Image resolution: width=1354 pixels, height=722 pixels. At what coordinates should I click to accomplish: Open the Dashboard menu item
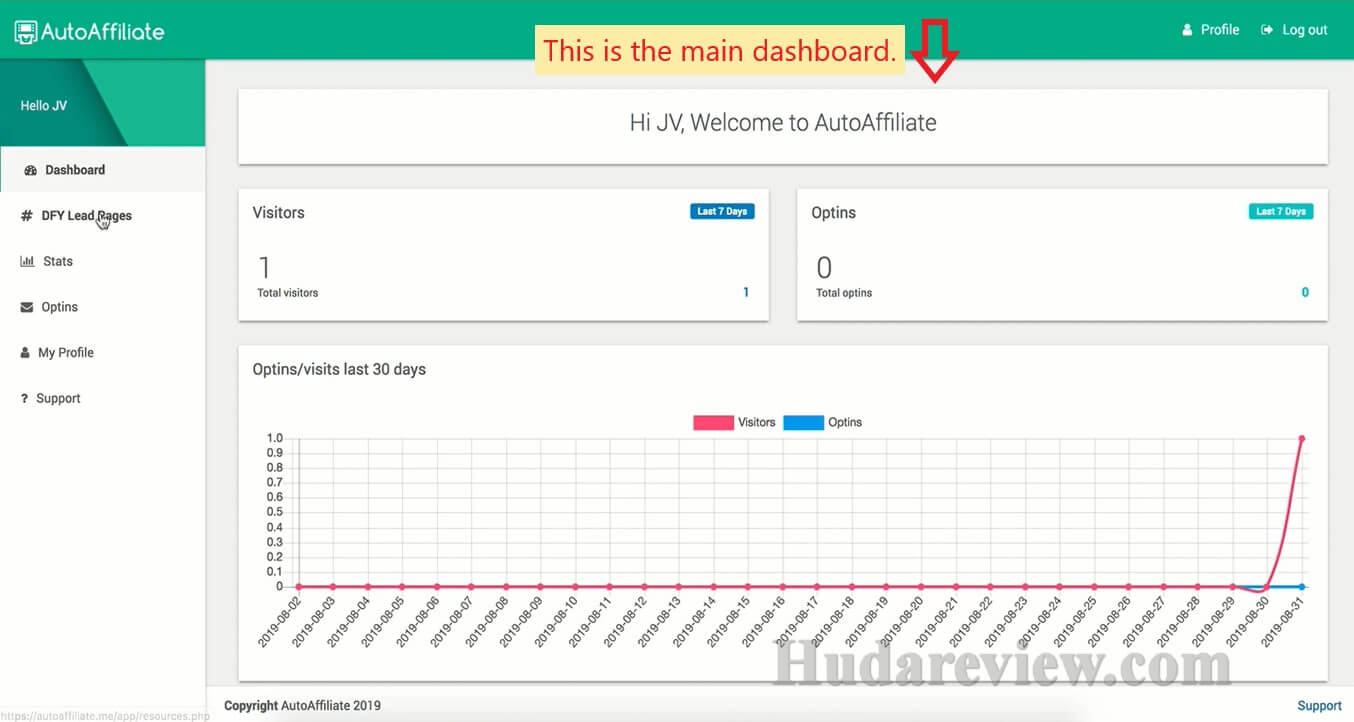coord(103,170)
